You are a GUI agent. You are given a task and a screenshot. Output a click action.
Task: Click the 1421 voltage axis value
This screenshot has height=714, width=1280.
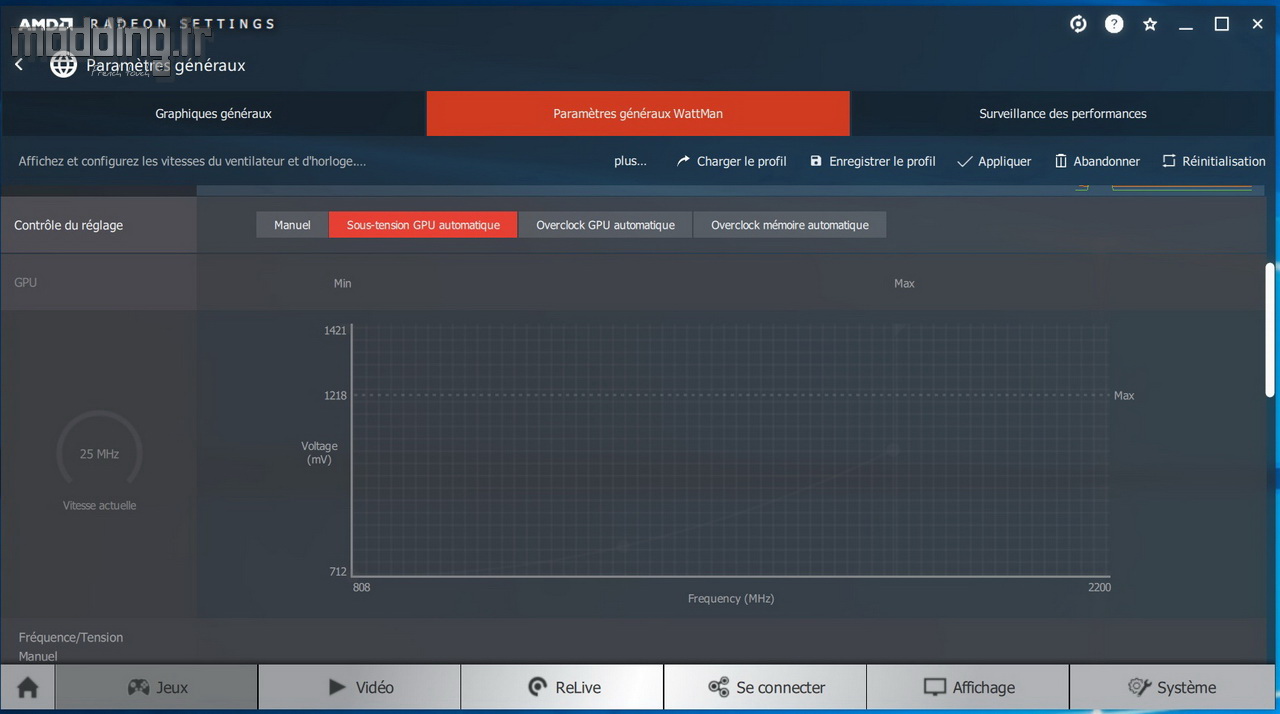tap(335, 331)
